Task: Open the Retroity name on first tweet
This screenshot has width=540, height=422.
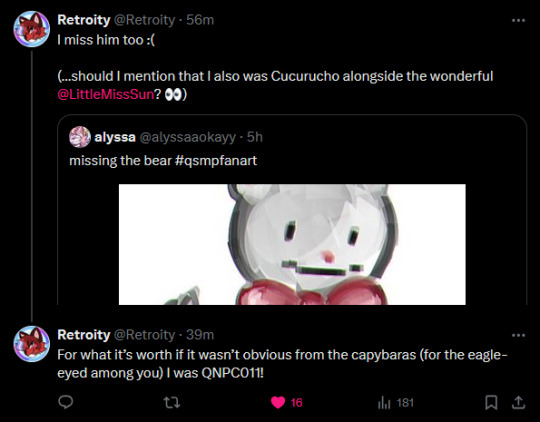Action: point(84,20)
